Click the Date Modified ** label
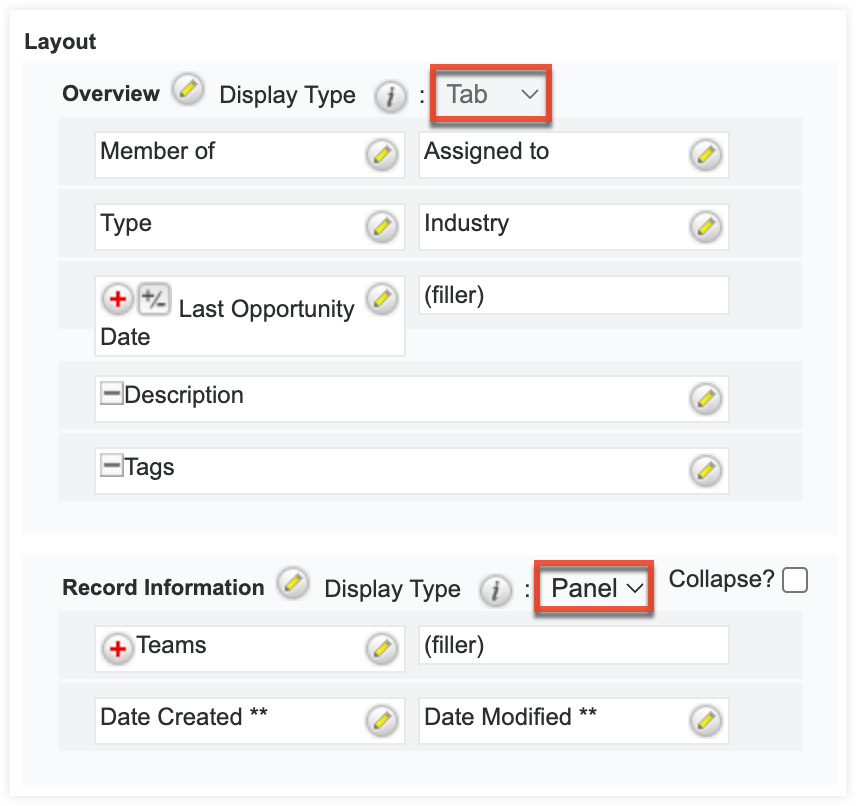Screen dimensions: 856x806 tap(510, 717)
